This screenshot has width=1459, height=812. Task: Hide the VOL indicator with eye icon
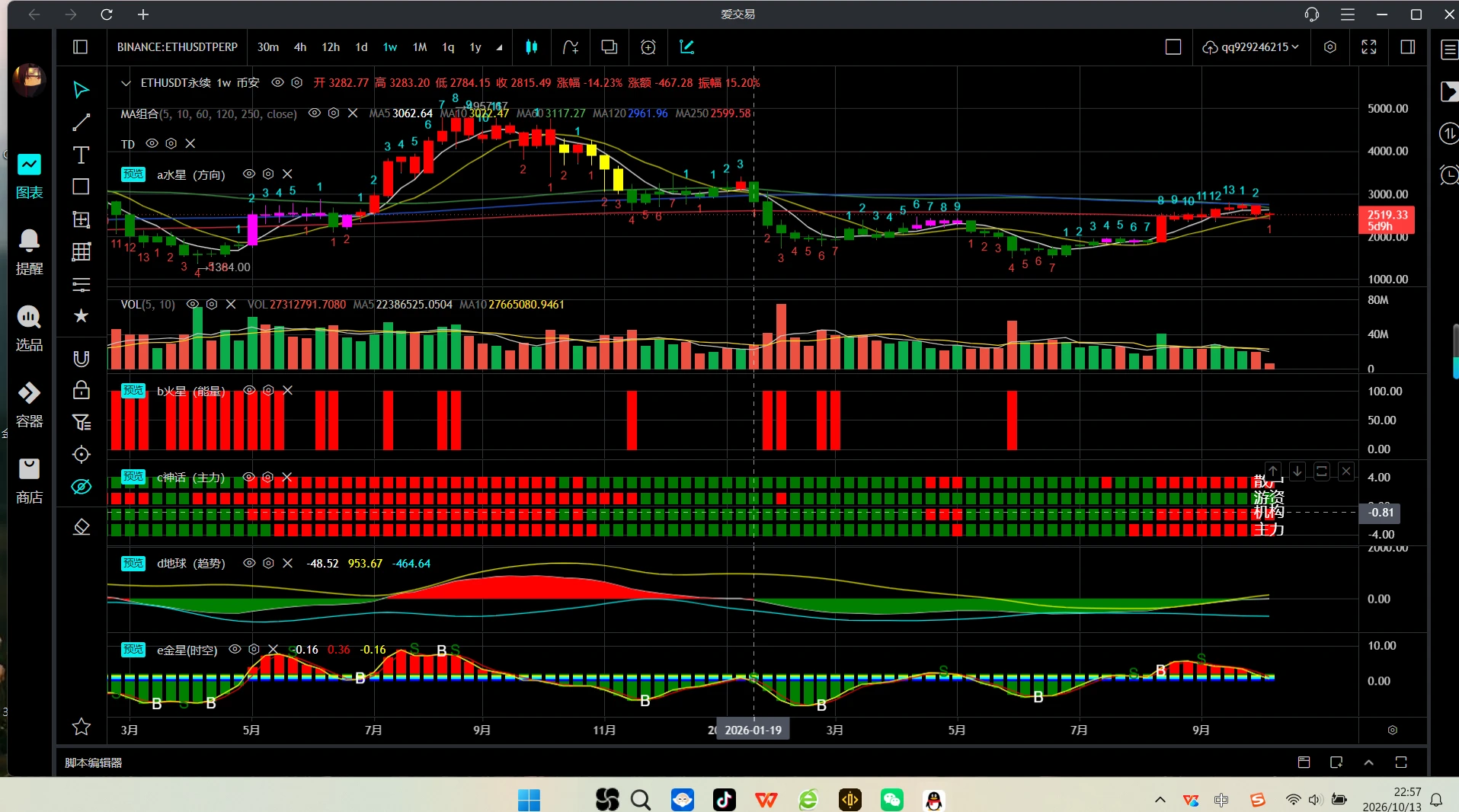click(193, 304)
